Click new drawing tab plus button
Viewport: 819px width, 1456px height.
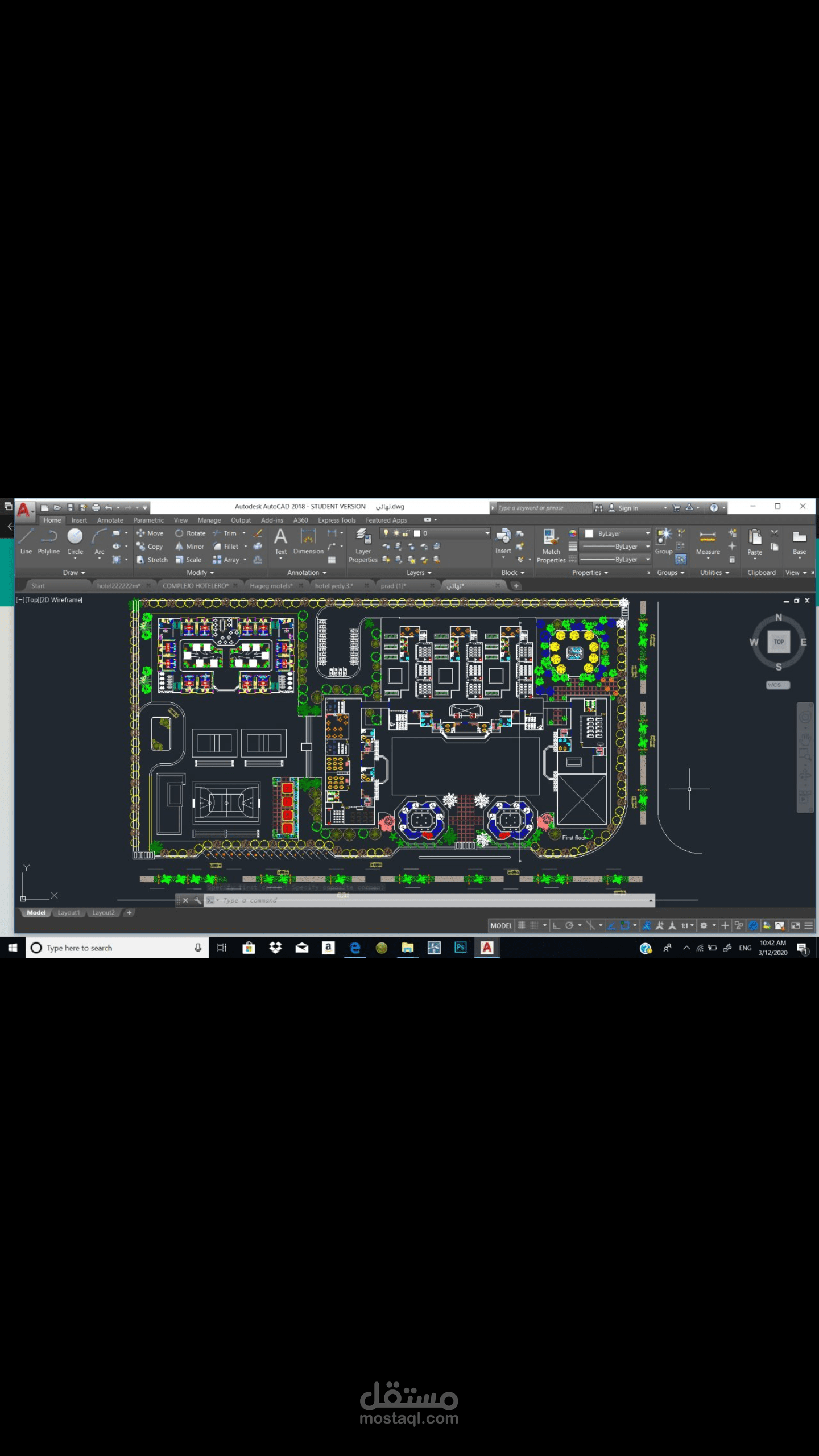point(516,586)
